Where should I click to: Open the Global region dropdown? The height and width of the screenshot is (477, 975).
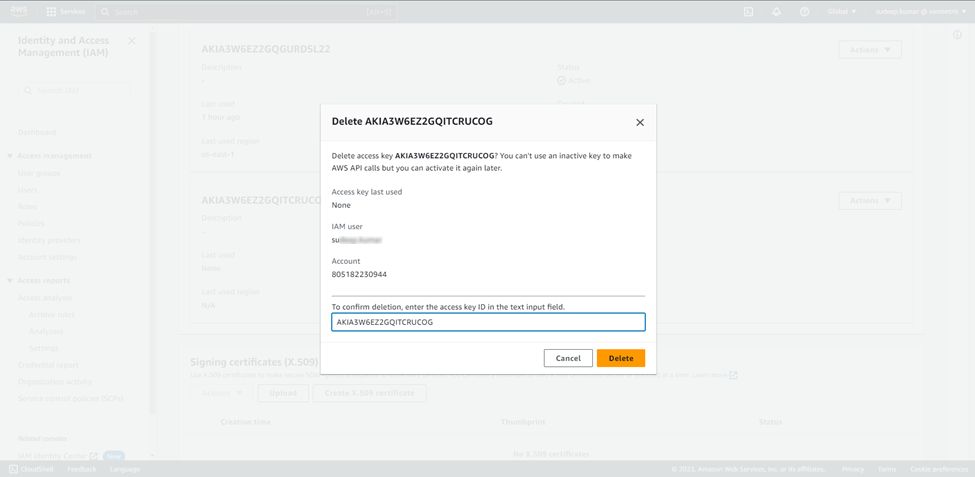842,12
